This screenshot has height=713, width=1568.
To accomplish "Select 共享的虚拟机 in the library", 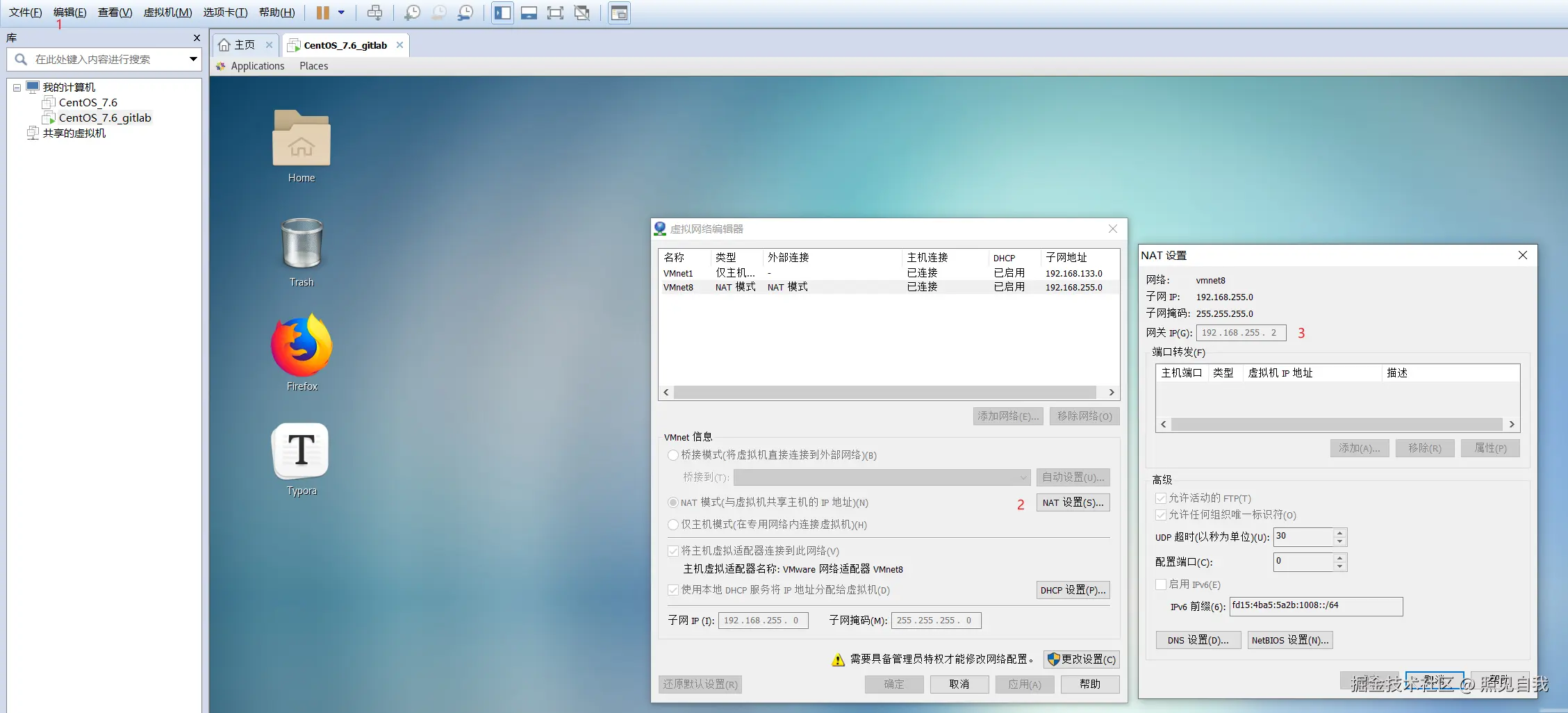I will pos(74,133).
